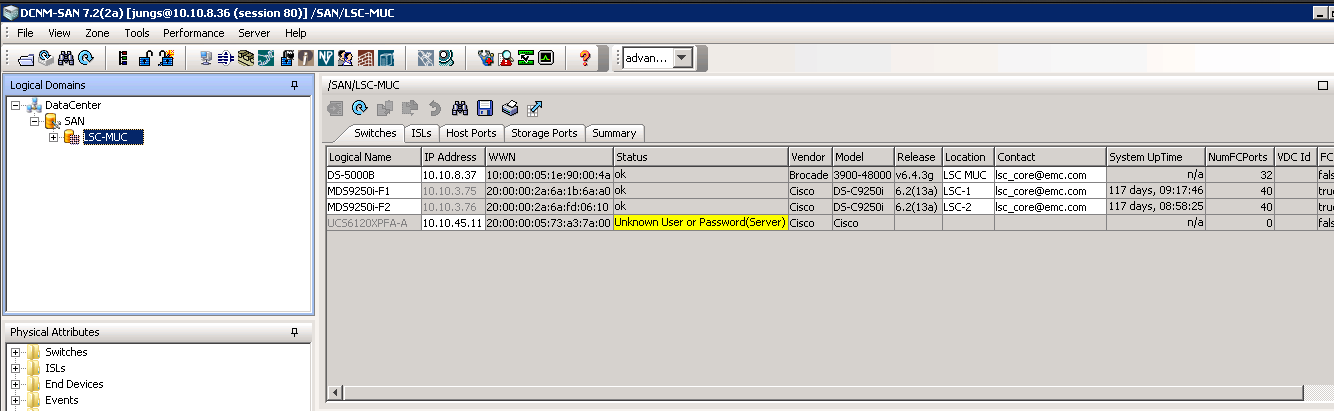Expand the Events folder
This screenshot has height=411, width=1334.
16,400
